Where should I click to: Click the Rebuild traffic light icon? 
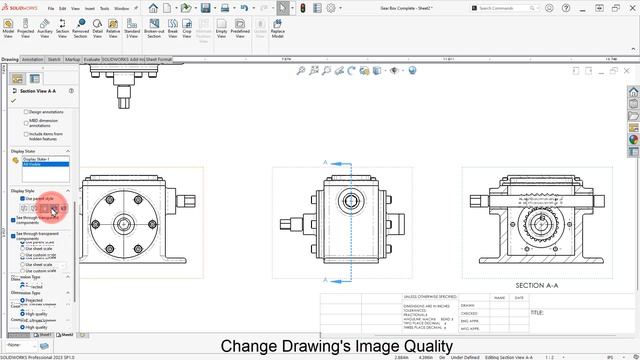[x=303, y=8]
